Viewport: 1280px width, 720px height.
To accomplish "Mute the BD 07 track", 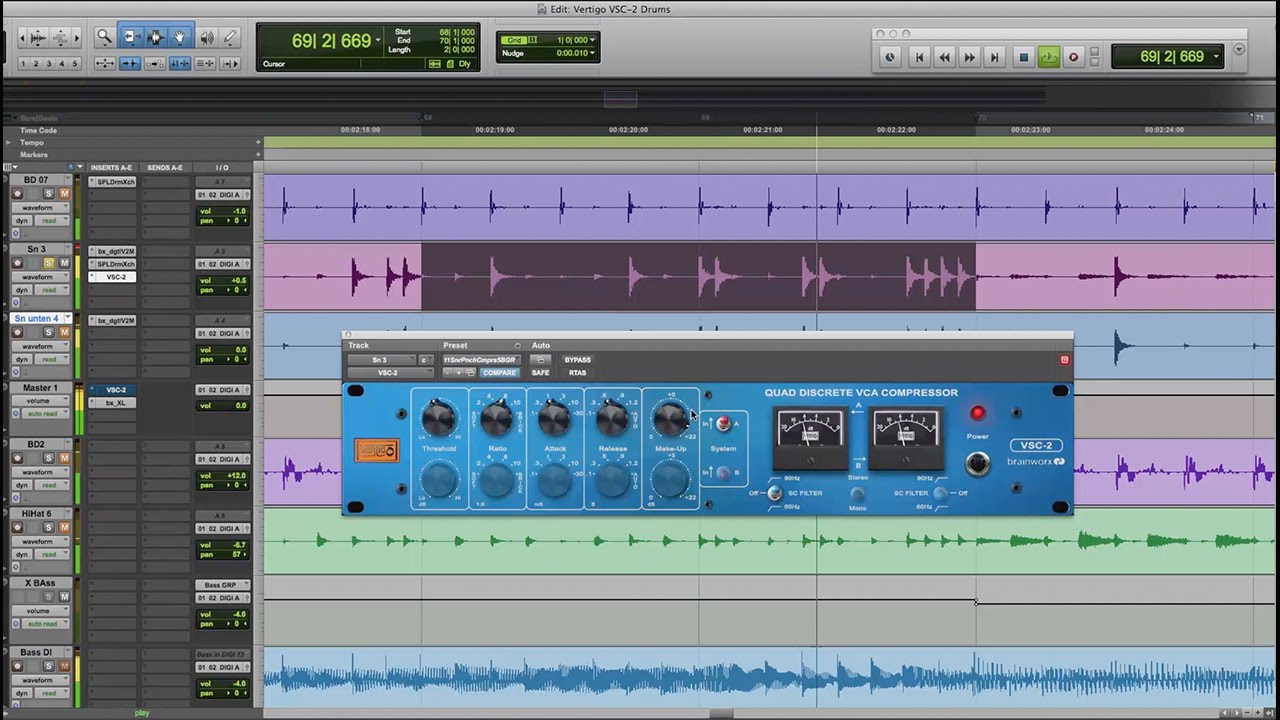I will [64, 193].
